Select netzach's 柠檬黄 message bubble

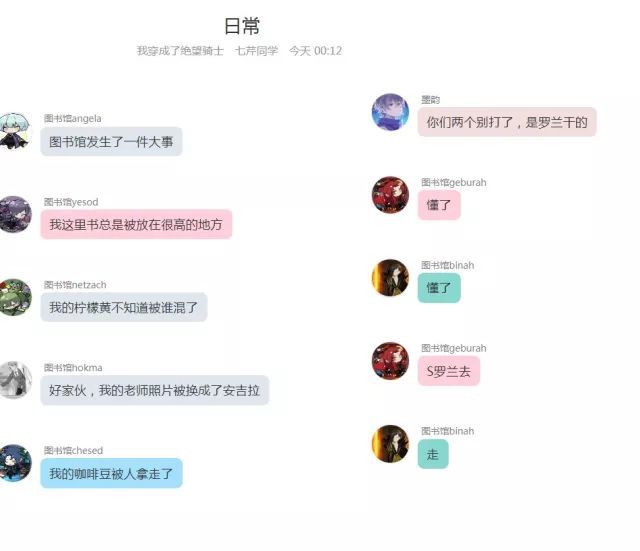[124, 307]
